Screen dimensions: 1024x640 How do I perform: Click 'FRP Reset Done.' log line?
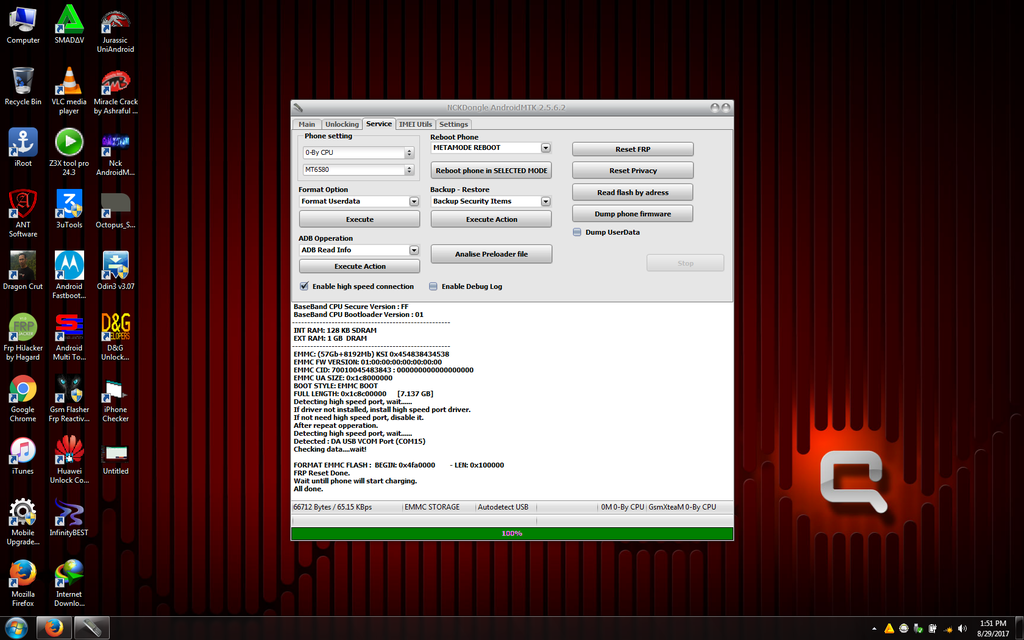321,473
